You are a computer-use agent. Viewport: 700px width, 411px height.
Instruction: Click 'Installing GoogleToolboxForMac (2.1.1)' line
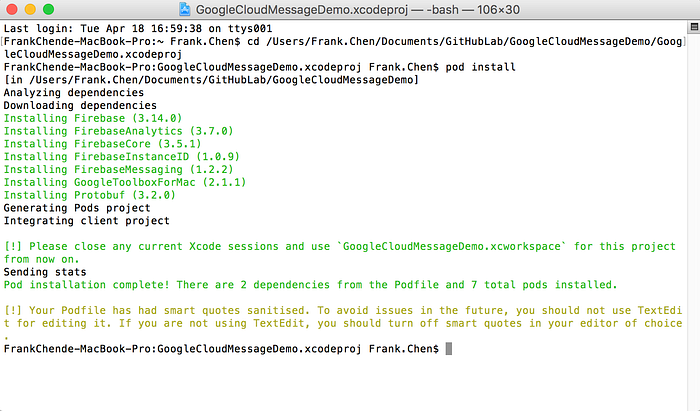(125, 182)
